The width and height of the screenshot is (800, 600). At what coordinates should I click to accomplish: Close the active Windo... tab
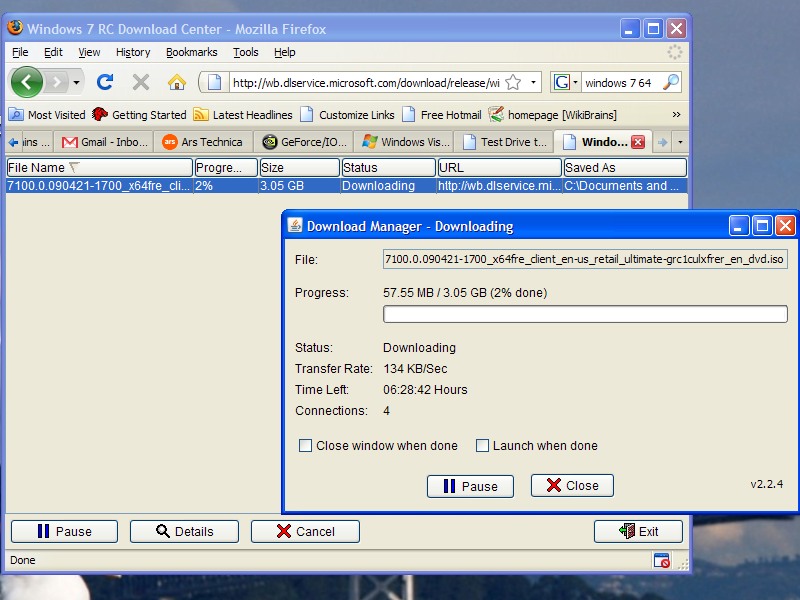click(x=638, y=142)
